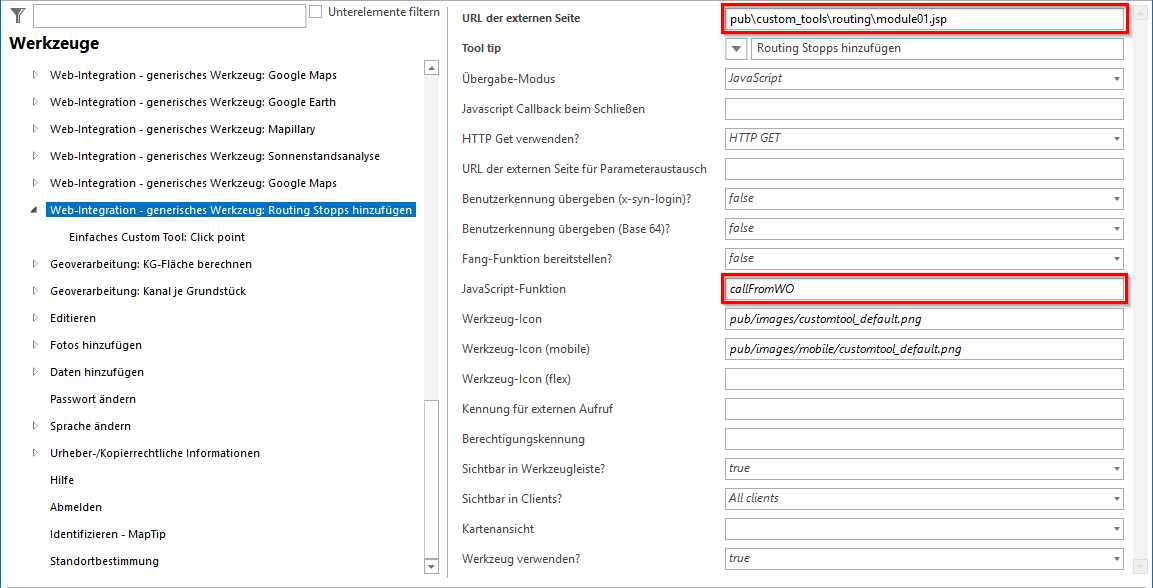The image size is (1153, 588).
Task: Edit the callFromWO JavaScript-Funktion field
Action: point(925,289)
